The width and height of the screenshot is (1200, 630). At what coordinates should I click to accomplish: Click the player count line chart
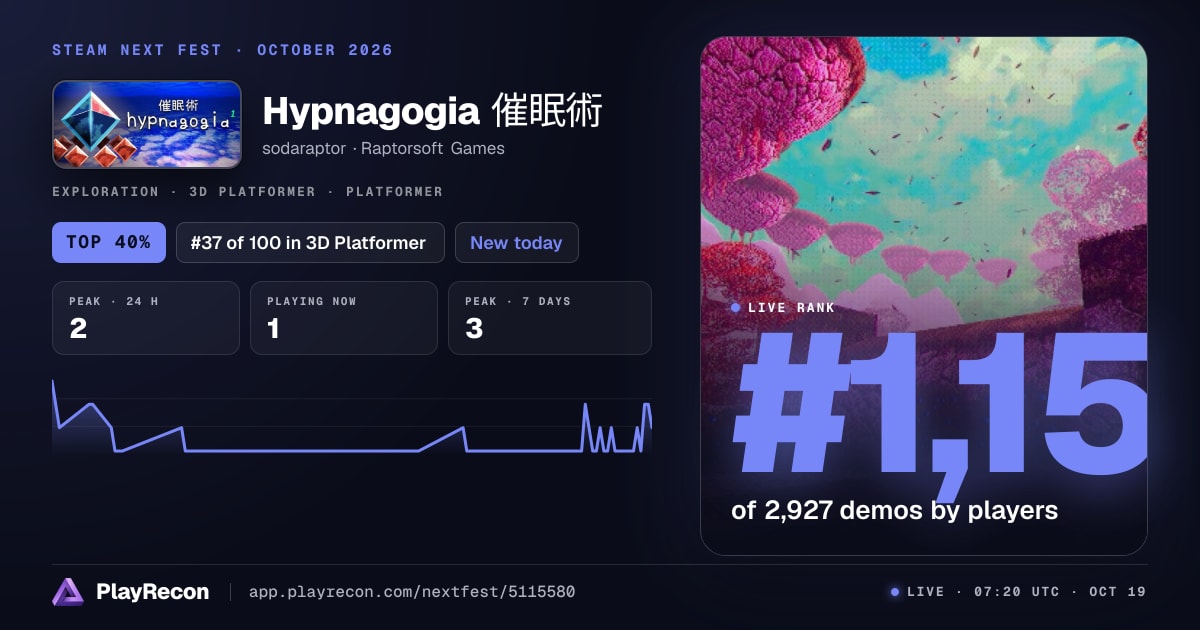point(352,417)
